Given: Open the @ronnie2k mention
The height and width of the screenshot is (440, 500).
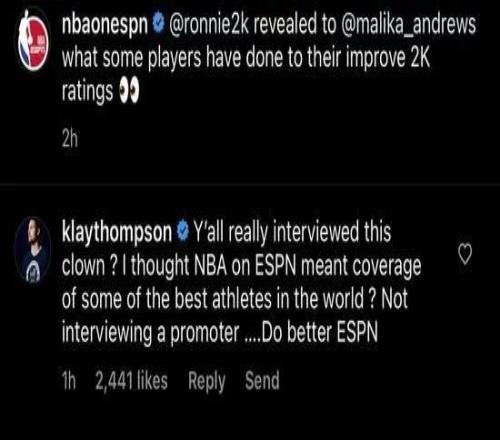Looking at the screenshot, I should point(210,25).
